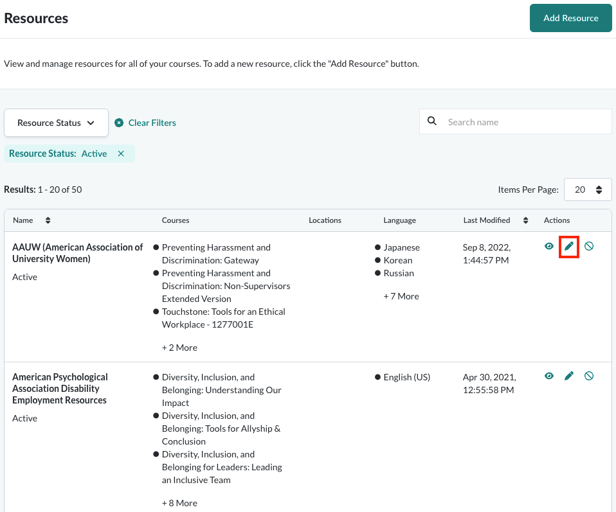The image size is (616, 512).
Task: Remove the Active status filter chip
Action: tap(121, 154)
